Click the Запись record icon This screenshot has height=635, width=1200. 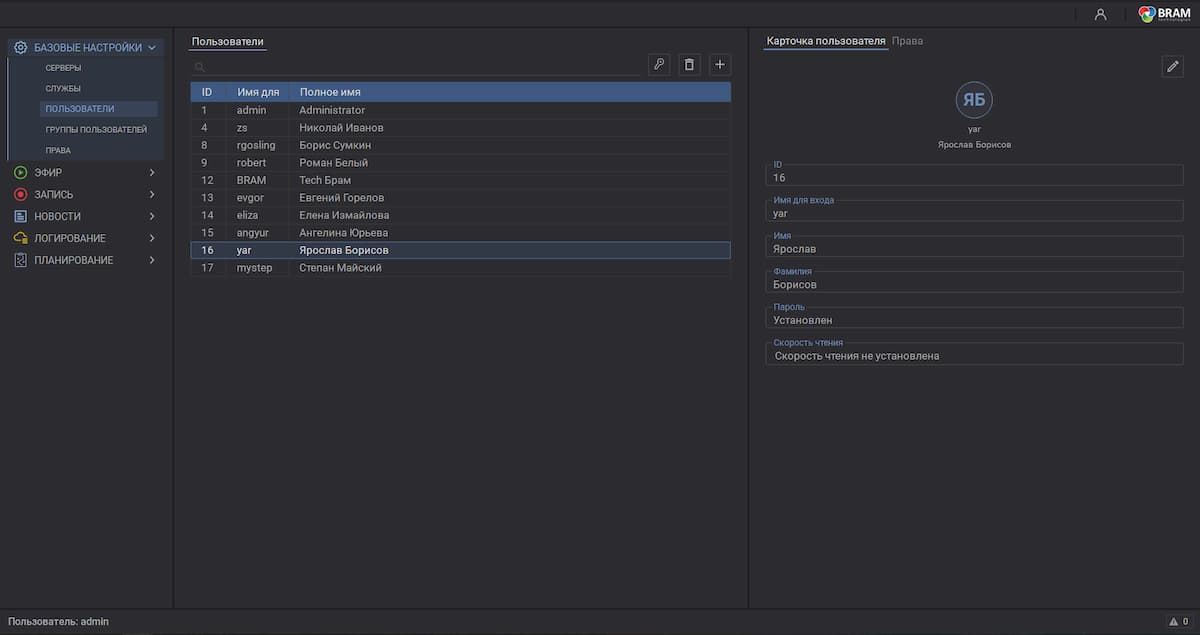[20, 194]
